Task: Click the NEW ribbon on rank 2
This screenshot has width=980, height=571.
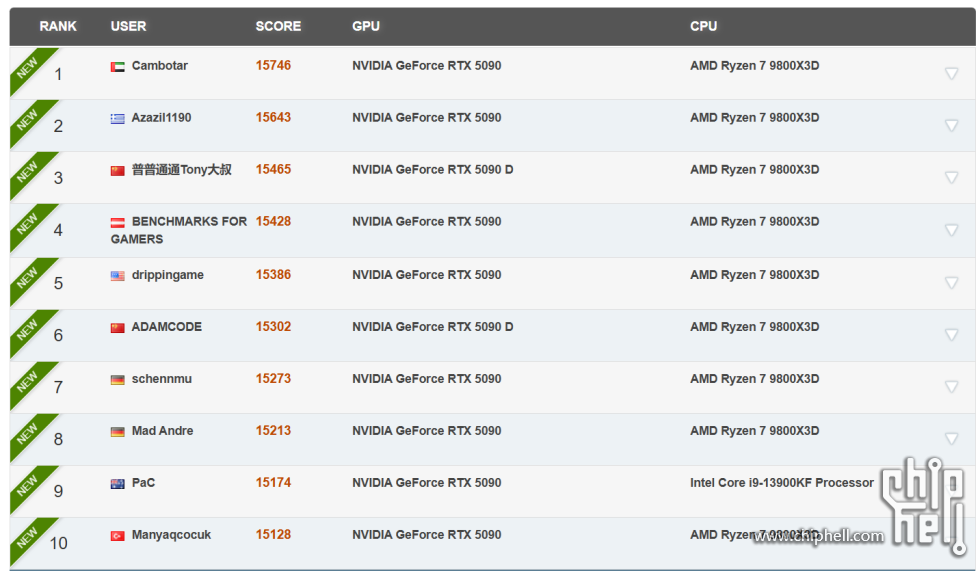Action: (x=29, y=119)
